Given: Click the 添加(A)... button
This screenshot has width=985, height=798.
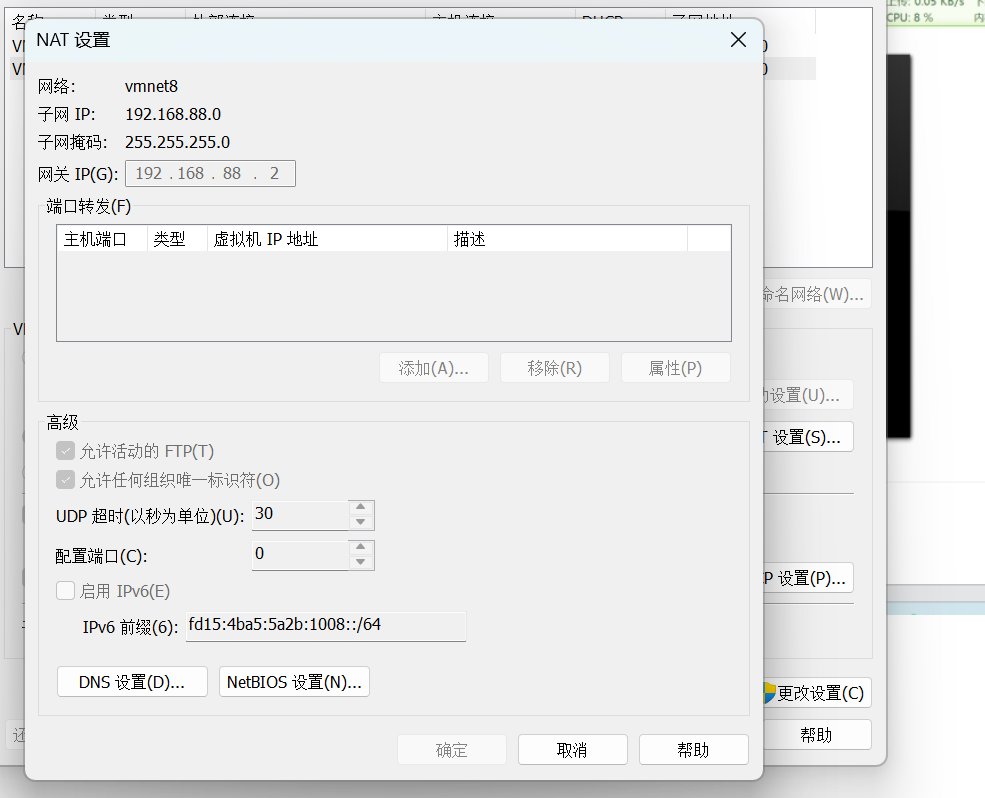Looking at the screenshot, I should pyautogui.click(x=433, y=368).
